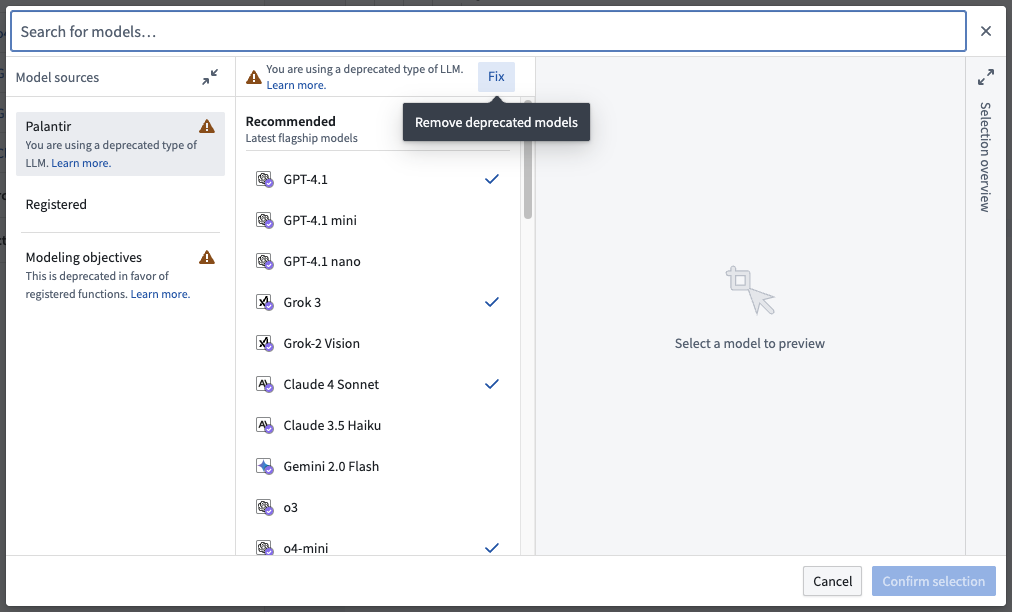Focus the Search for models field
This screenshot has width=1012, height=612.
(488, 31)
